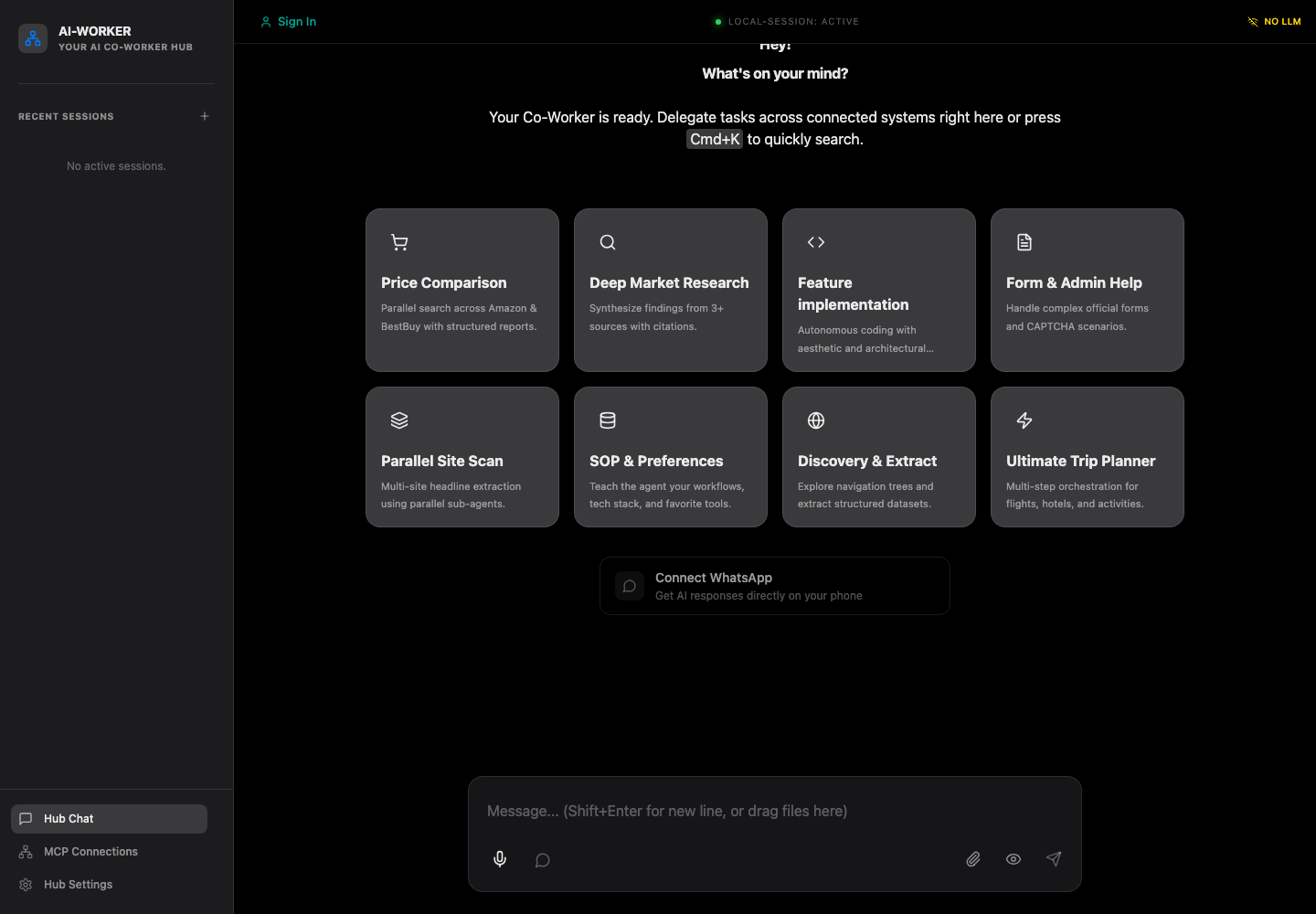Image resolution: width=1316 pixels, height=914 pixels.
Task: Click the Hub Chat message icon
Action: tap(26, 819)
